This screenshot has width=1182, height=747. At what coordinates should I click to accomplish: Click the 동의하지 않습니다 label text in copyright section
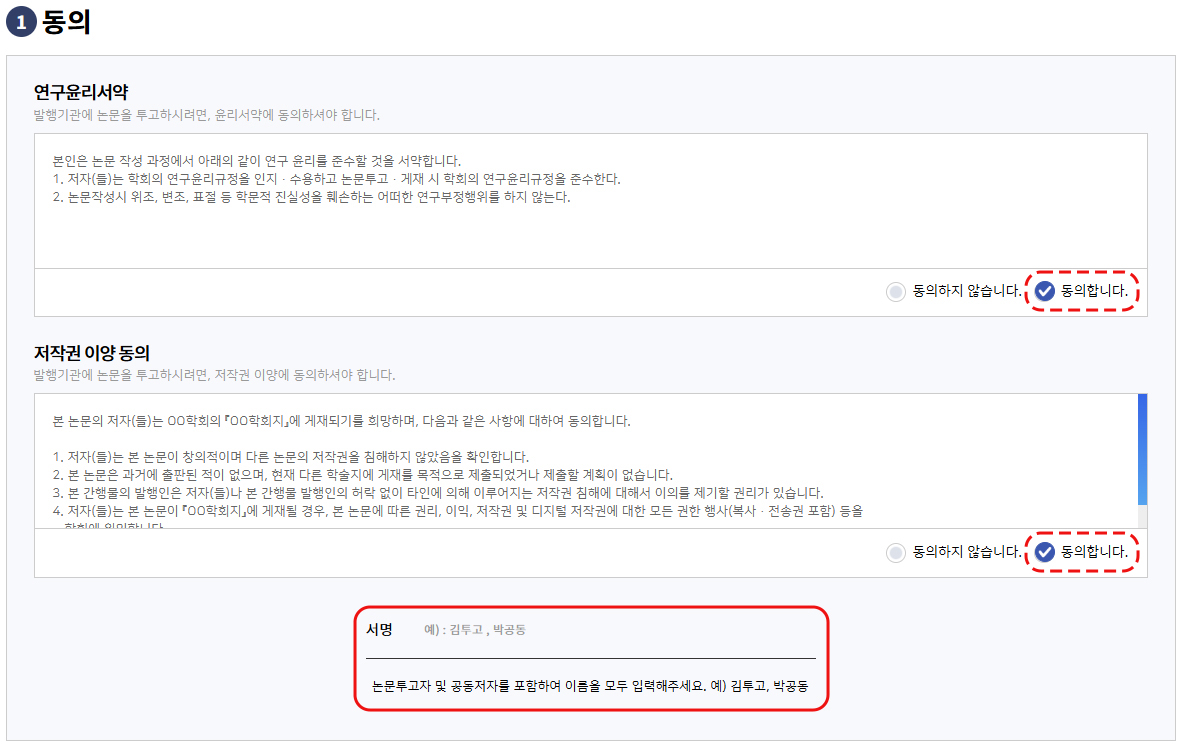(x=966, y=552)
